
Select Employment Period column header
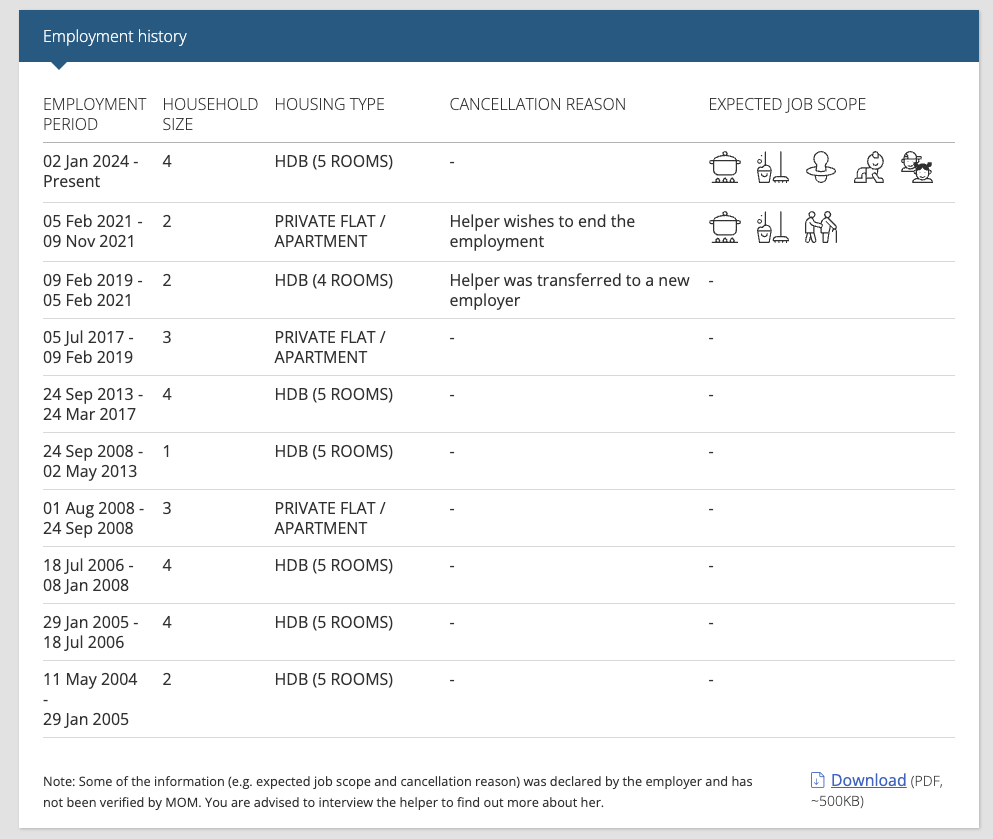94,114
